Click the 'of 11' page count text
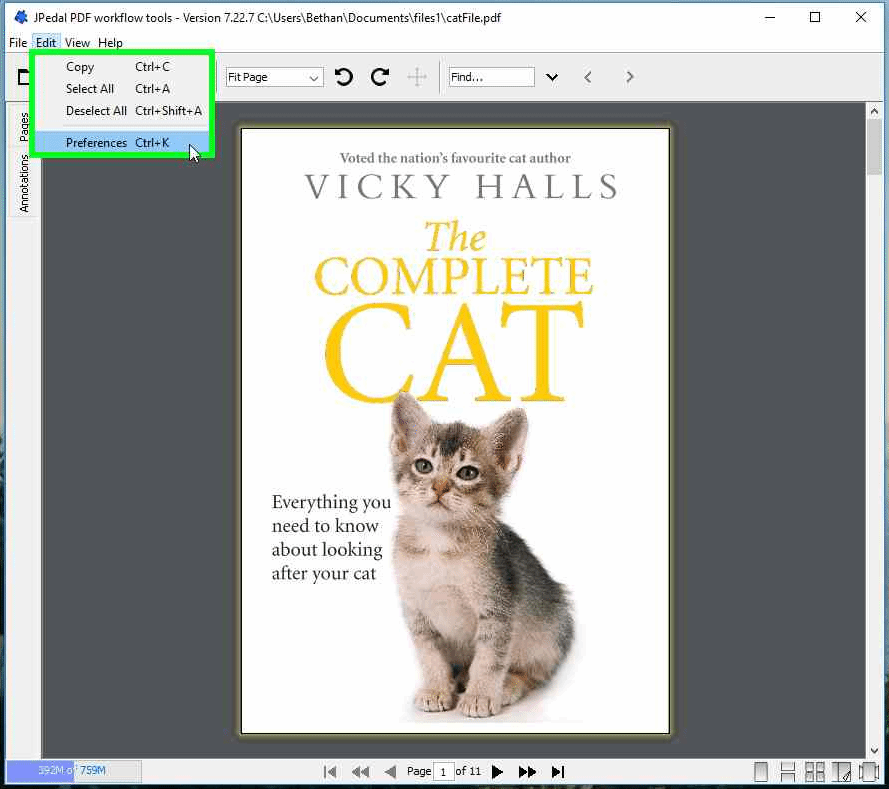The image size is (889, 789). [x=468, y=771]
